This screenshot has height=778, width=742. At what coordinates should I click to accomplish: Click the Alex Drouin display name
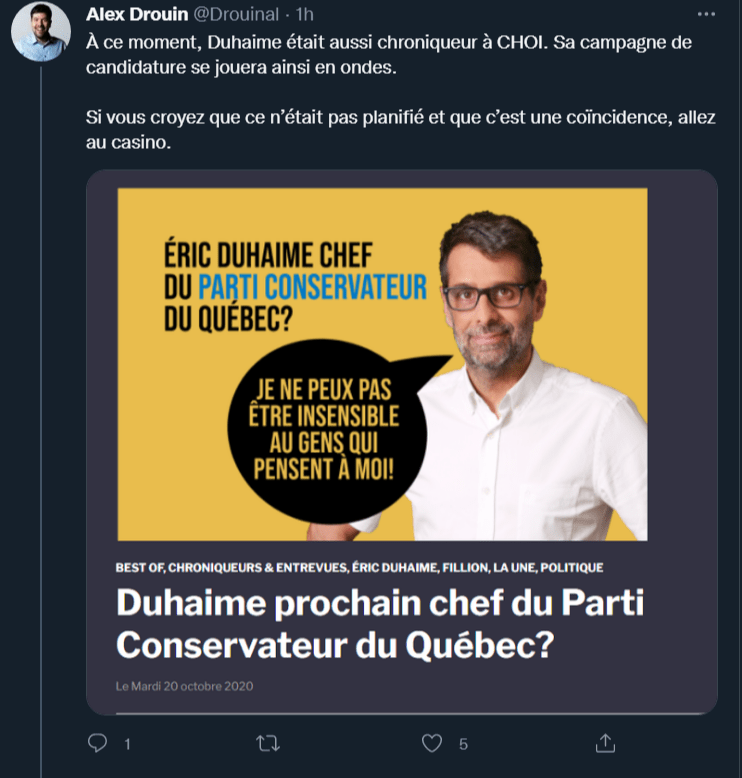(x=137, y=16)
